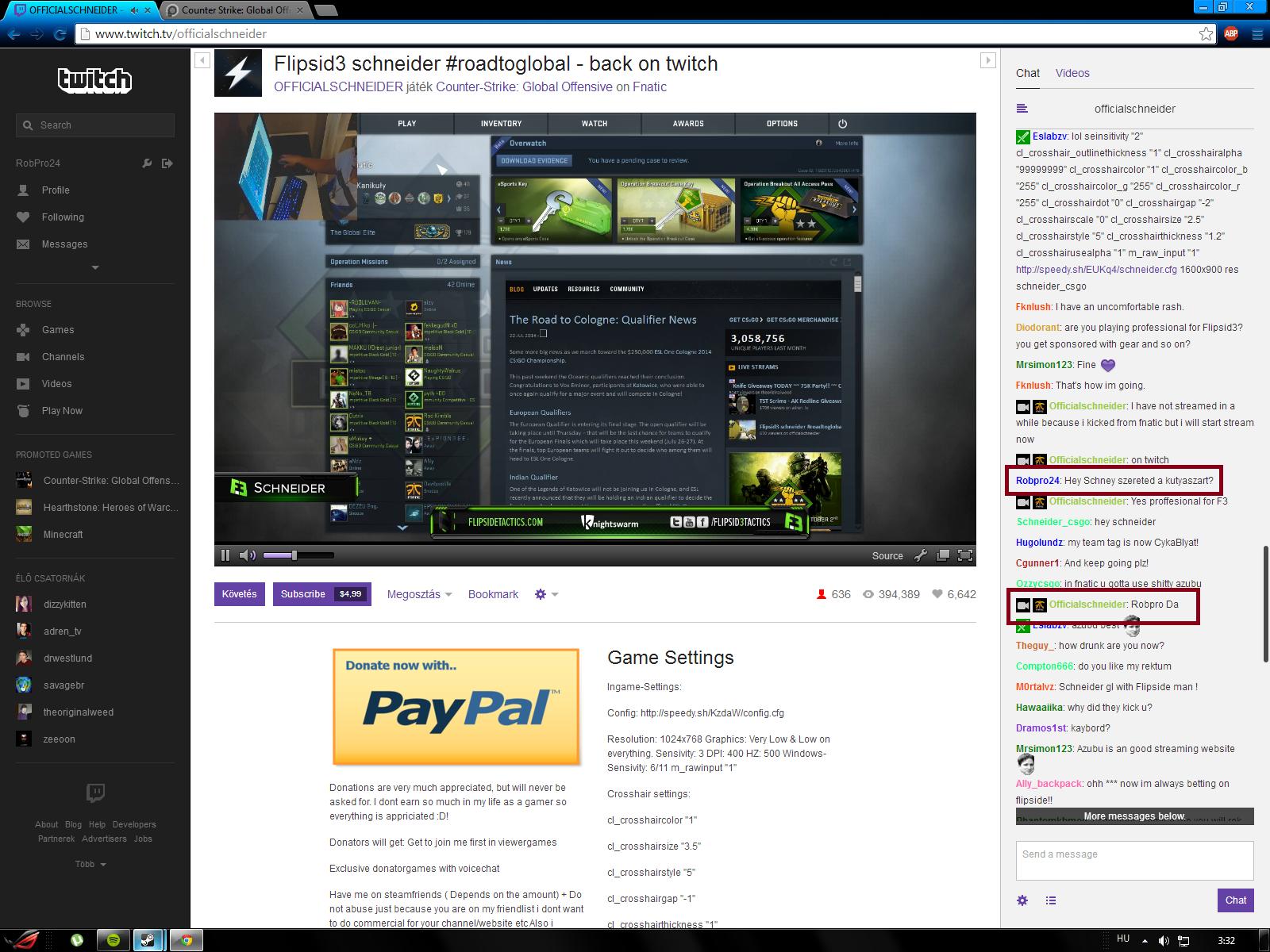Click the sidebar Search field
The width and height of the screenshot is (1270, 952).
point(95,125)
